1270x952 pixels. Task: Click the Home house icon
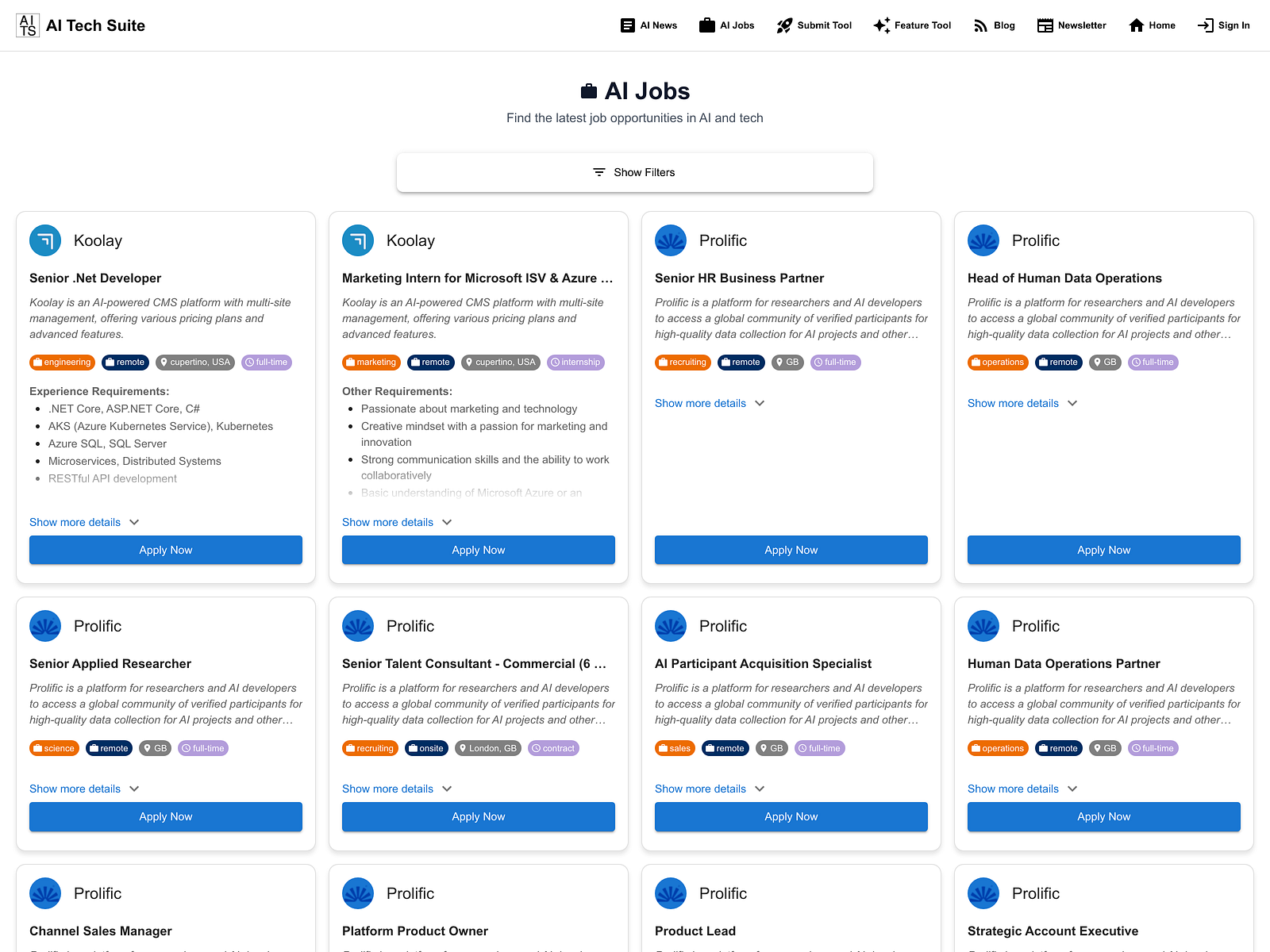pos(1137,25)
